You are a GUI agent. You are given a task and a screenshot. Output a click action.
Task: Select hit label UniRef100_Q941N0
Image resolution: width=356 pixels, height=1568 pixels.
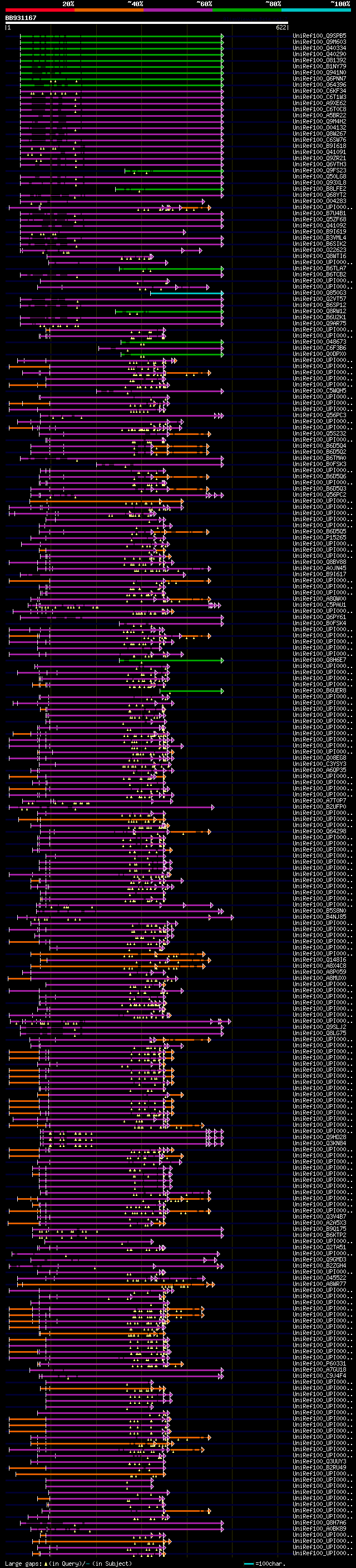click(x=319, y=72)
